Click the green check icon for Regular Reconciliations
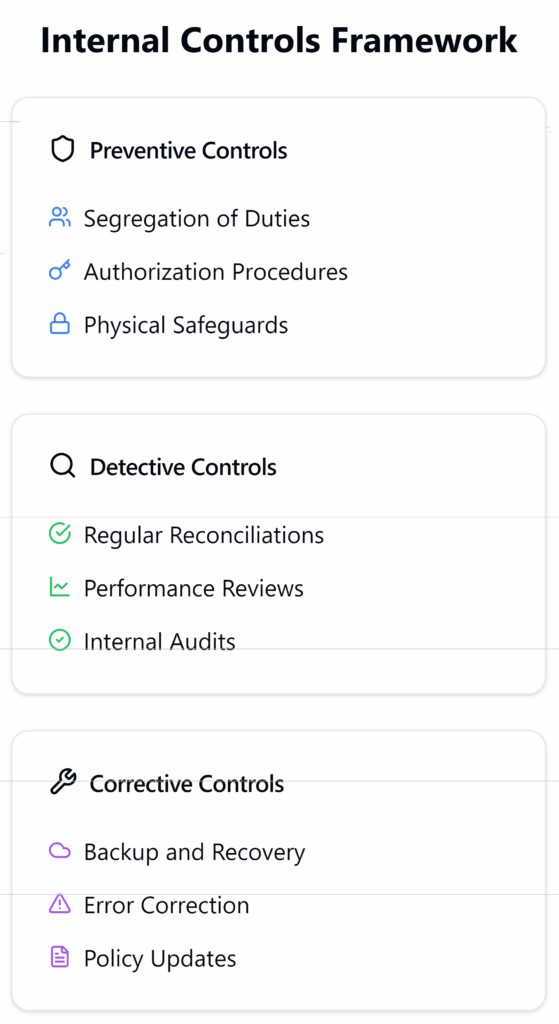This screenshot has height=1024, width=559. click(59, 534)
